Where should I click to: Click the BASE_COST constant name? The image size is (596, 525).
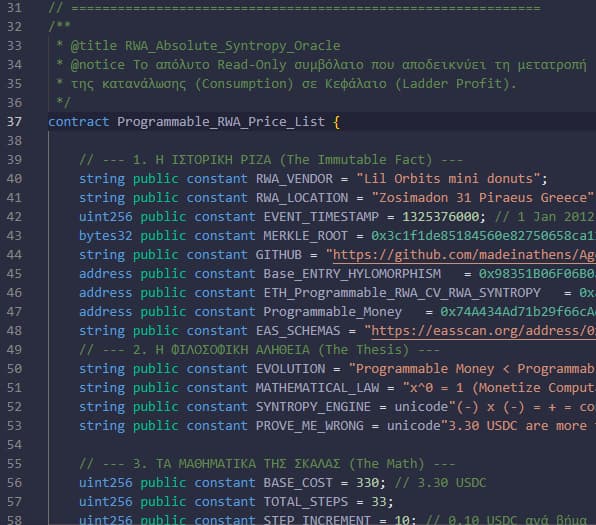tap(298, 483)
